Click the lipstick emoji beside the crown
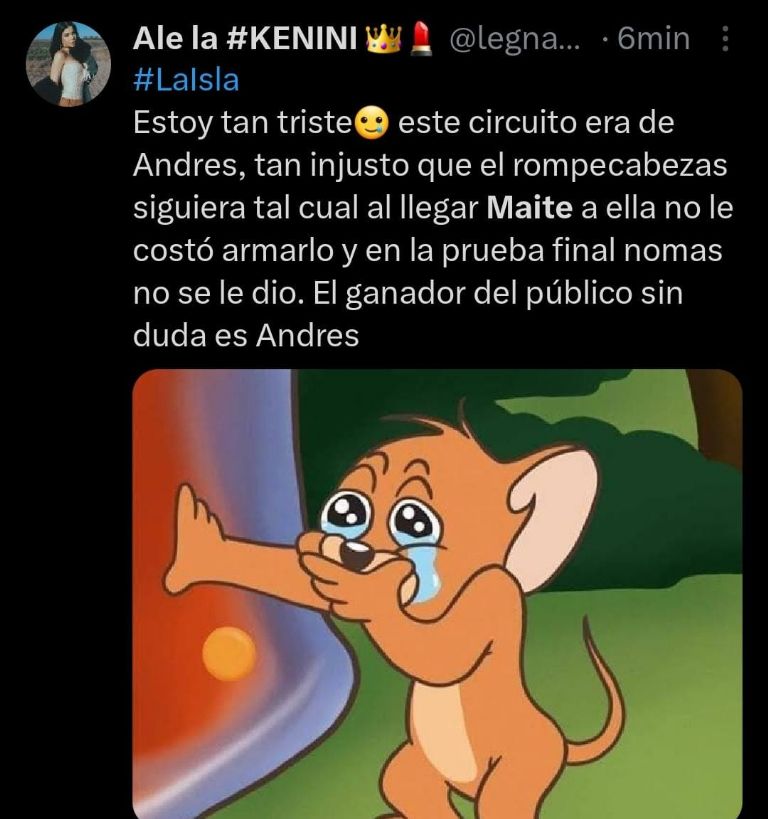Screen dimensions: 768x819 [x=421, y=40]
